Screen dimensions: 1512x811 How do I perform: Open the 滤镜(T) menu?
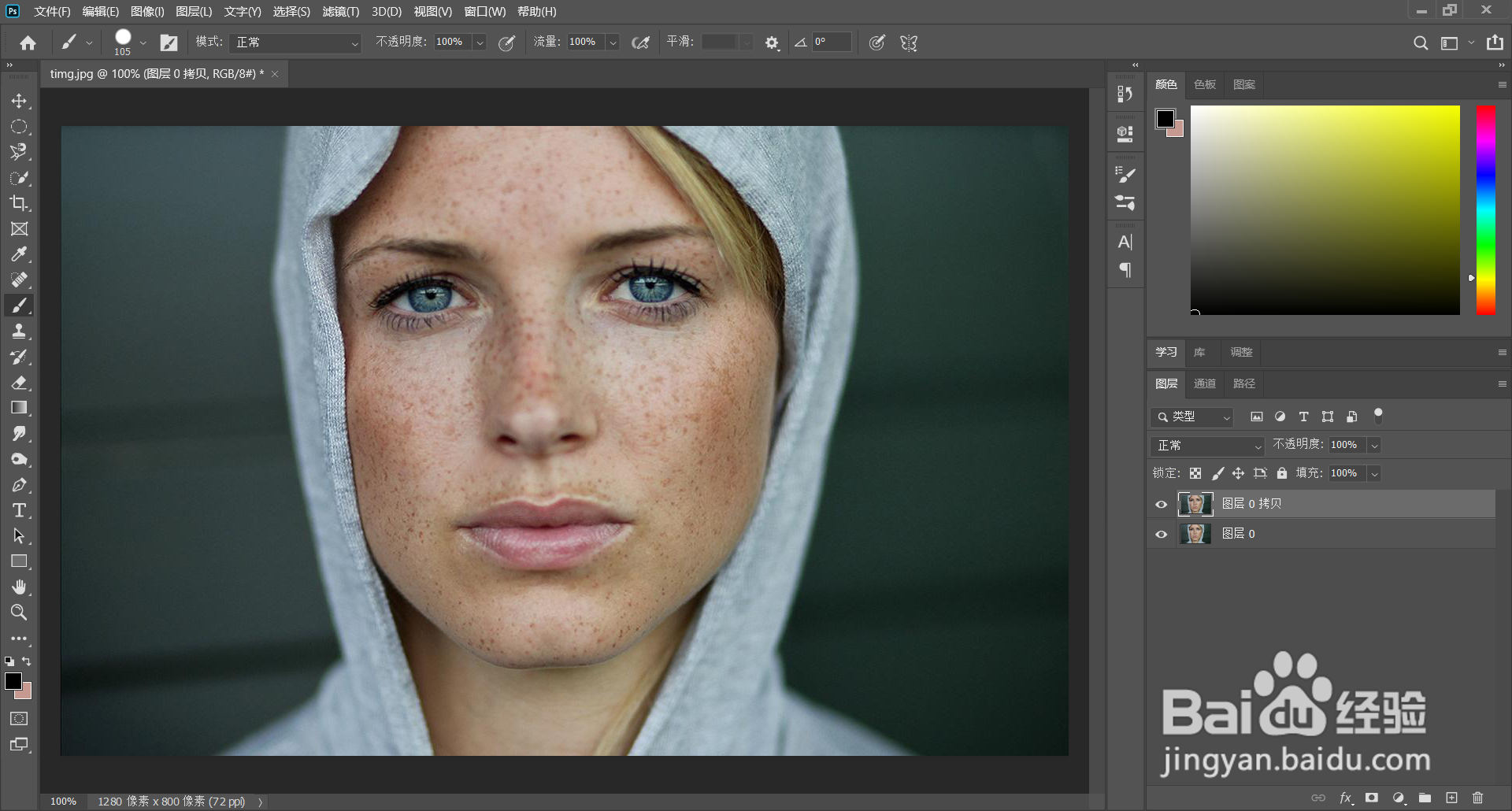tap(340, 12)
